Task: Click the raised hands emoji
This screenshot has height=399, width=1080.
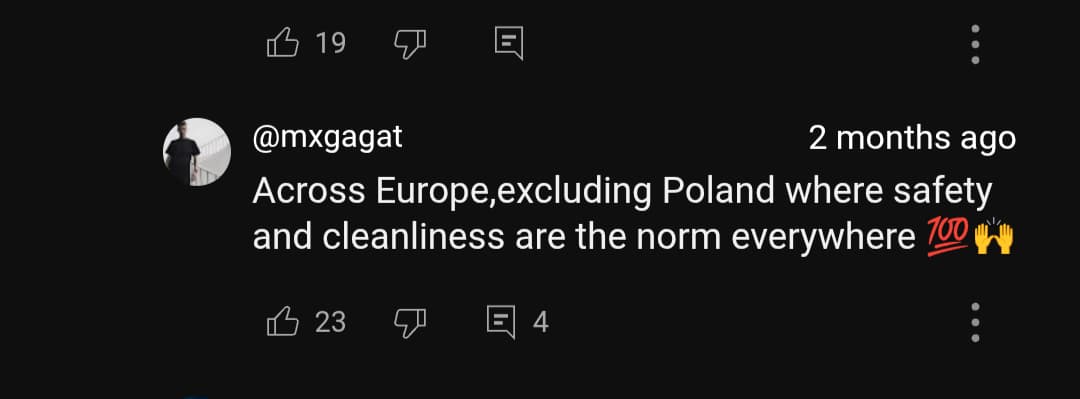Action: [x=994, y=236]
